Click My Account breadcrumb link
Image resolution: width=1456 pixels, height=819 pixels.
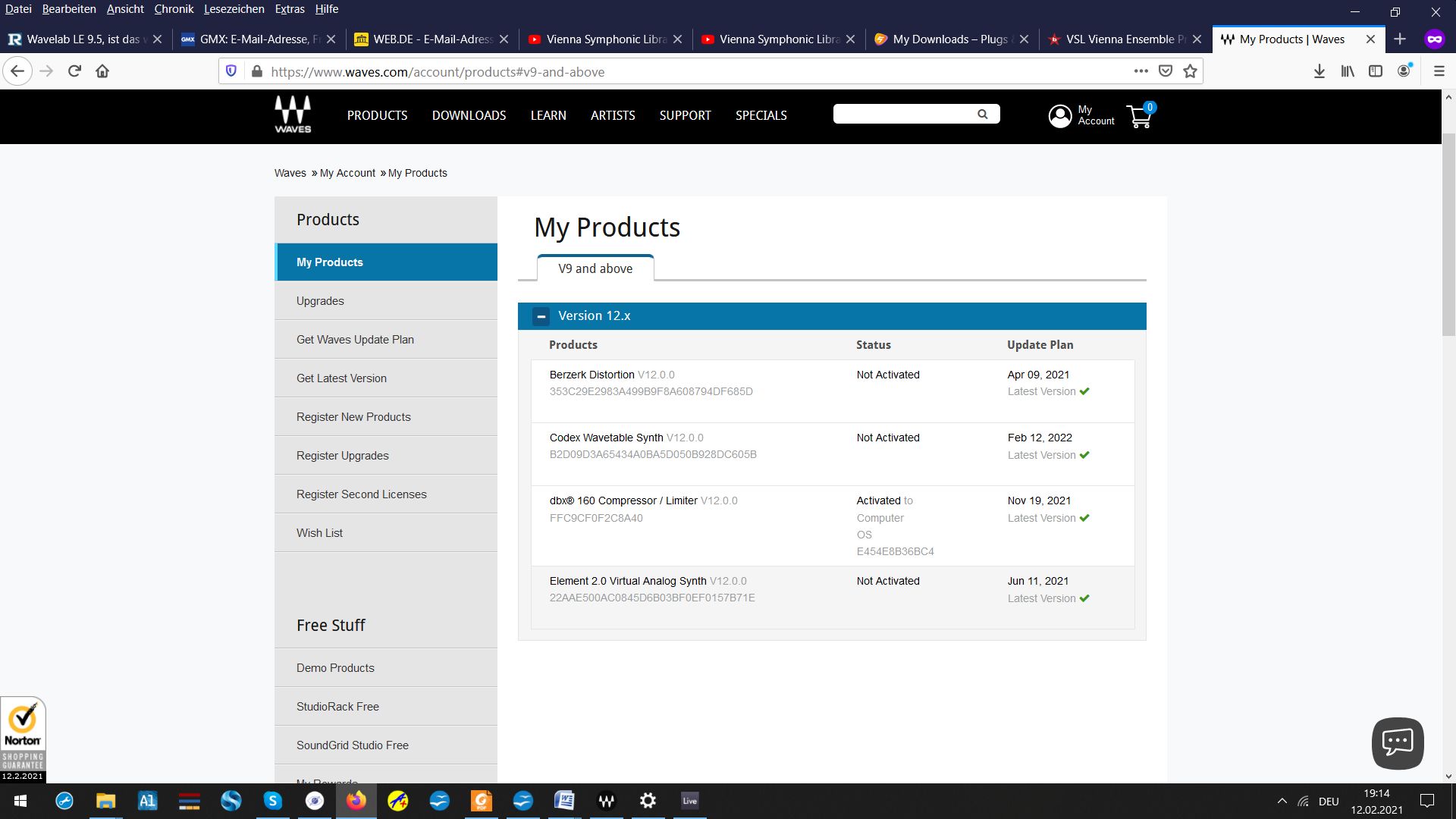click(x=347, y=173)
